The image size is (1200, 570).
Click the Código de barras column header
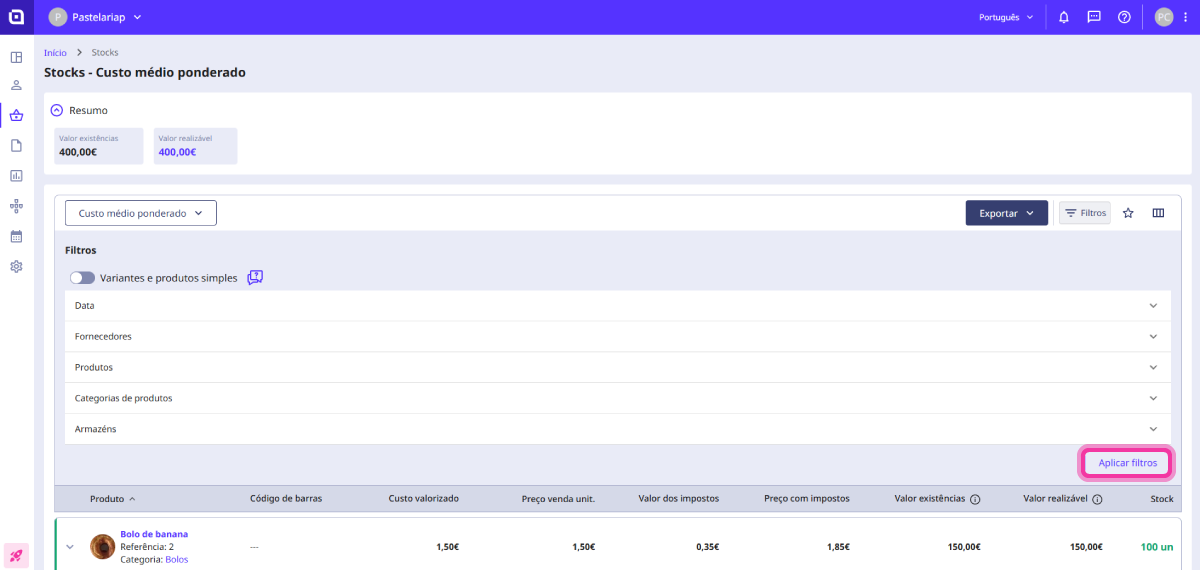(x=286, y=499)
